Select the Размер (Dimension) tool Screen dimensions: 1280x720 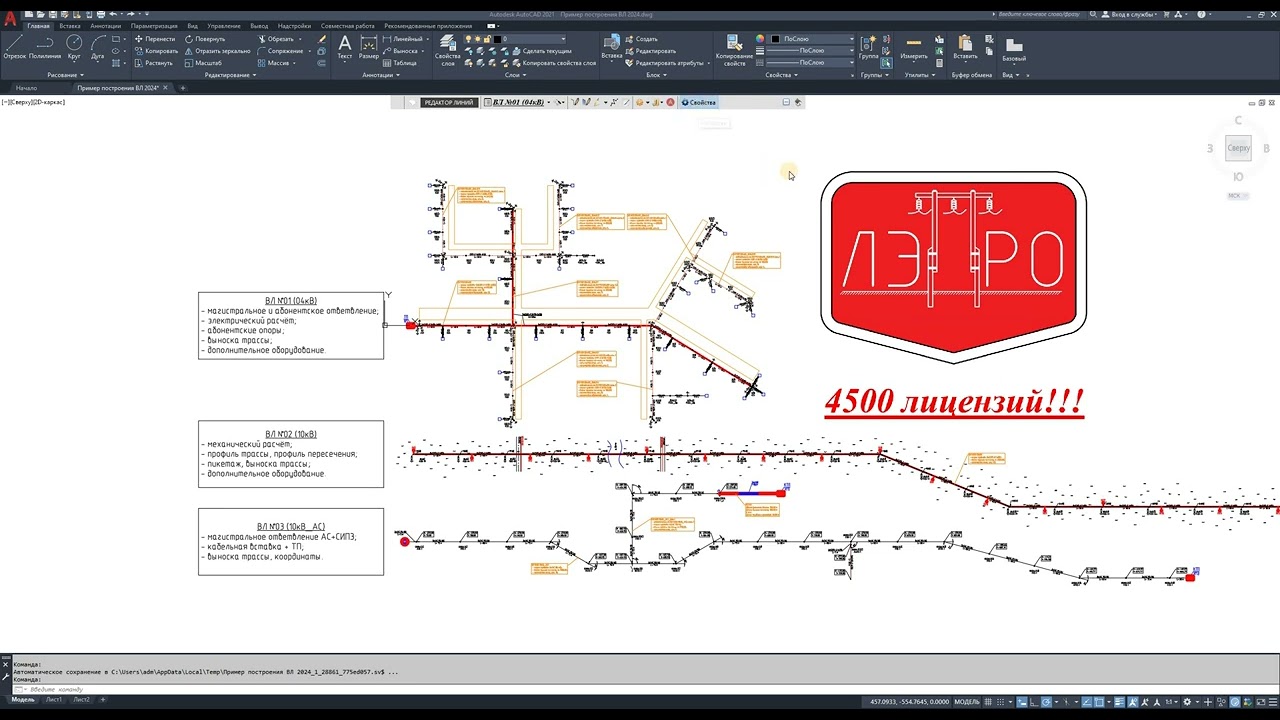tap(369, 47)
